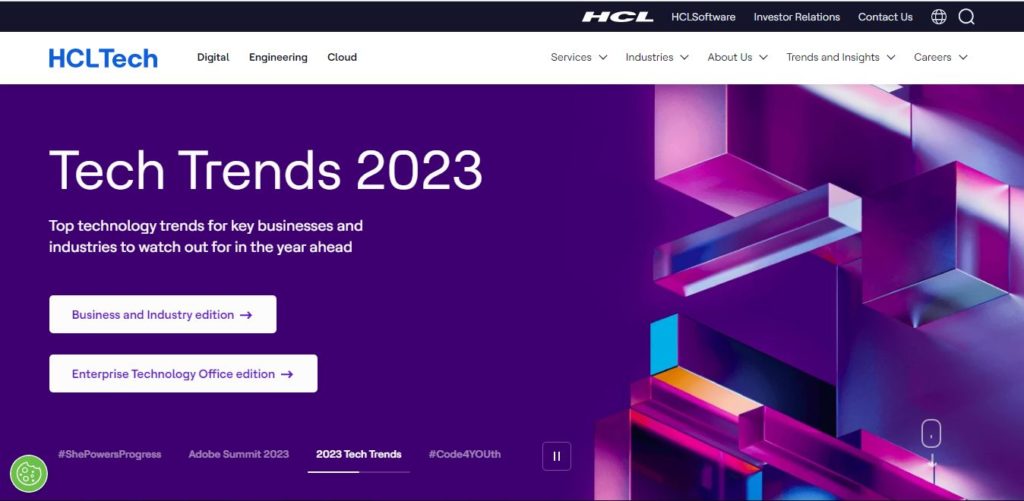Image resolution: width=1024 pixels, height=501 pixels.
Task: Open the Investor Relations link
Action: click(x=797, y=17)
